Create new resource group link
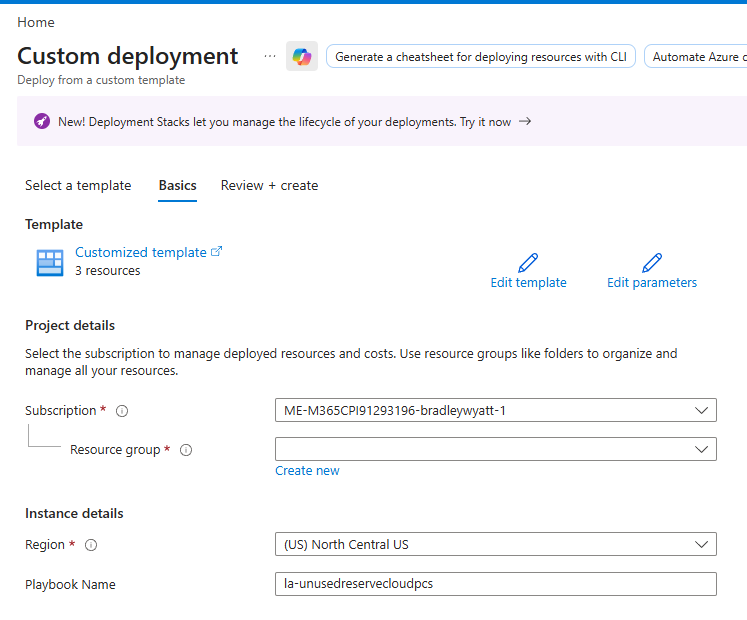The width and height of the screenshot is (747, 620). coord(307,471)
